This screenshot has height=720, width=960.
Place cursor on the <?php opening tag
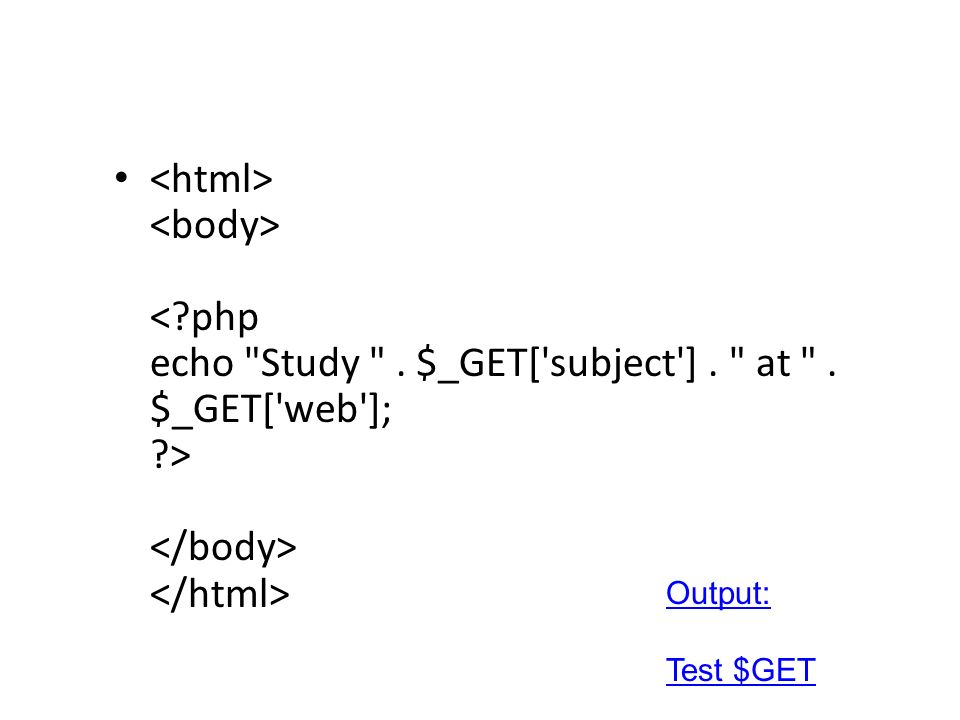(x=204, y=318)
